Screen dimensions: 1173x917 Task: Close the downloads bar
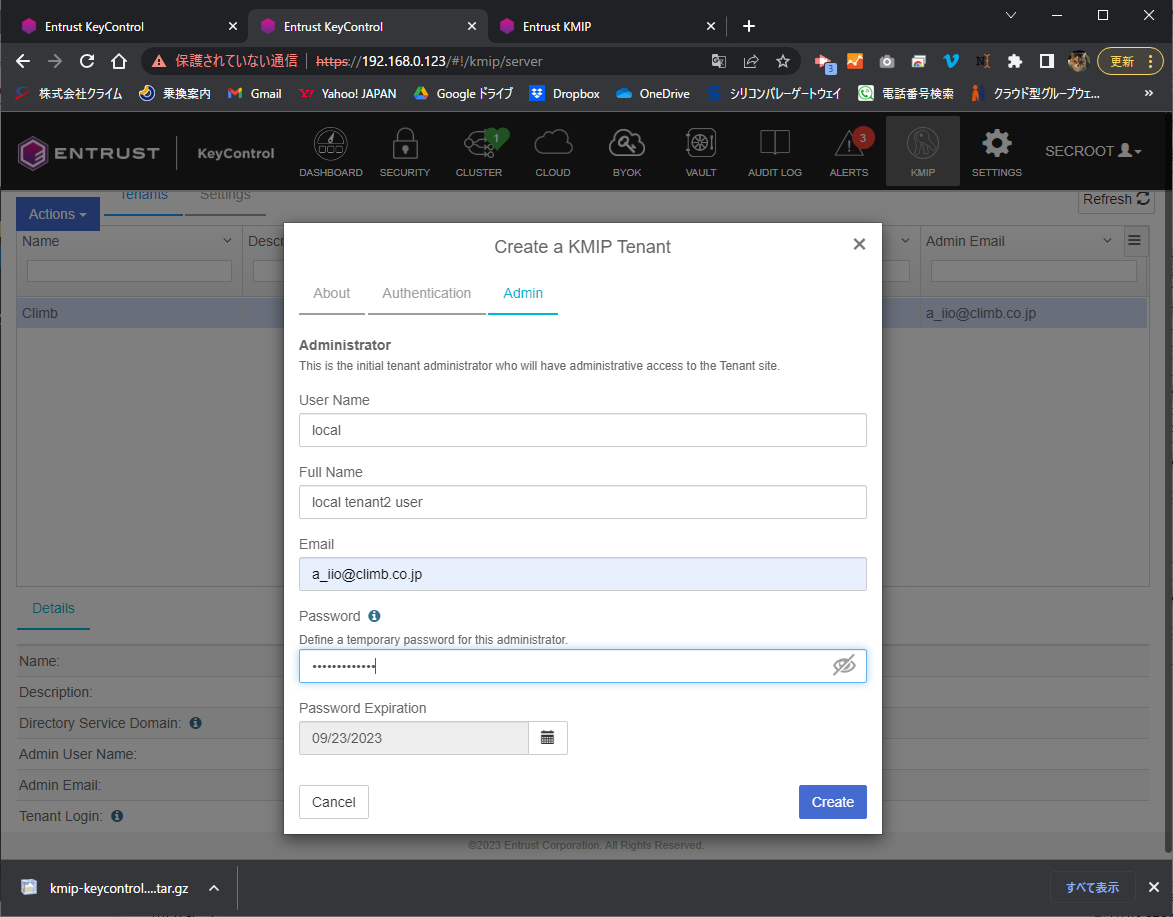click(x=1154, y=888)
